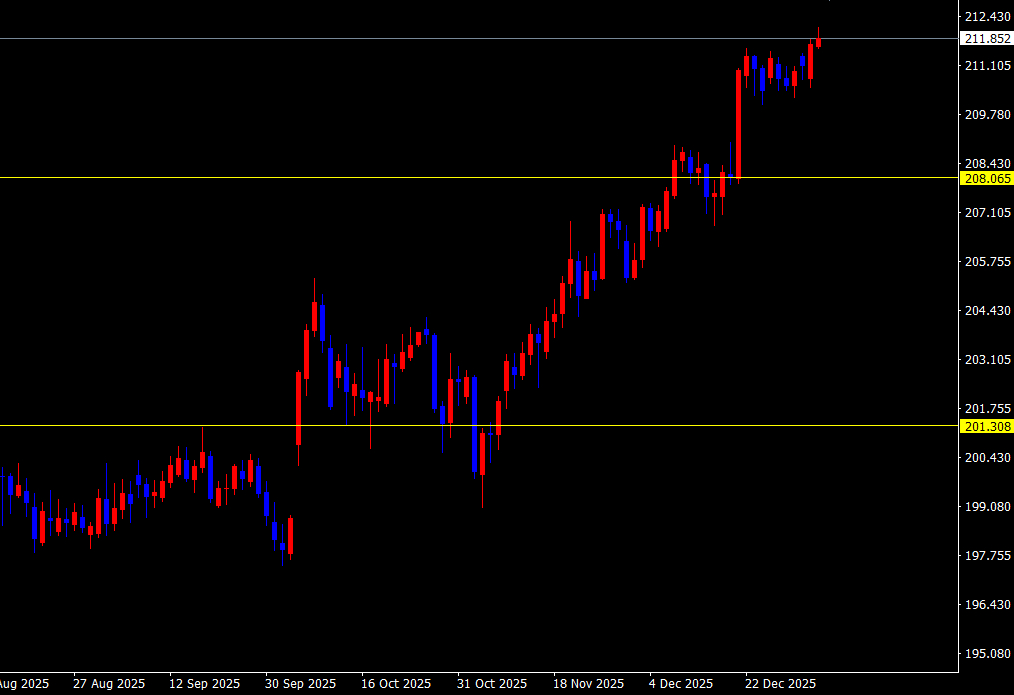
Task: Click the 30 Sep 2025 date label
Action: pos(300,683)
